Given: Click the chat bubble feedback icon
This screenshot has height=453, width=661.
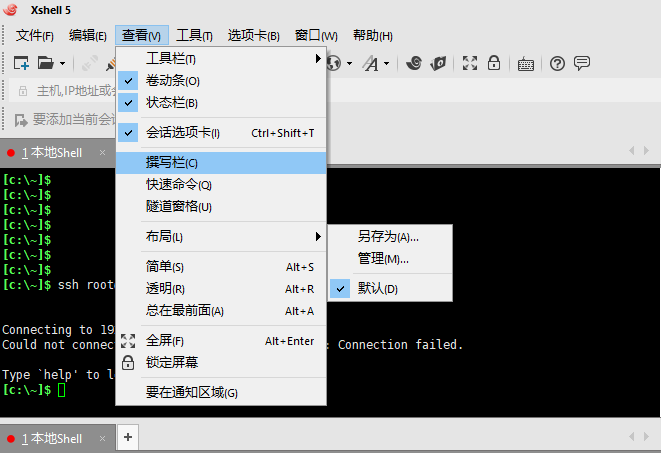Looking at the screenshot, I should pyautogui.click(x=582, y=63).
